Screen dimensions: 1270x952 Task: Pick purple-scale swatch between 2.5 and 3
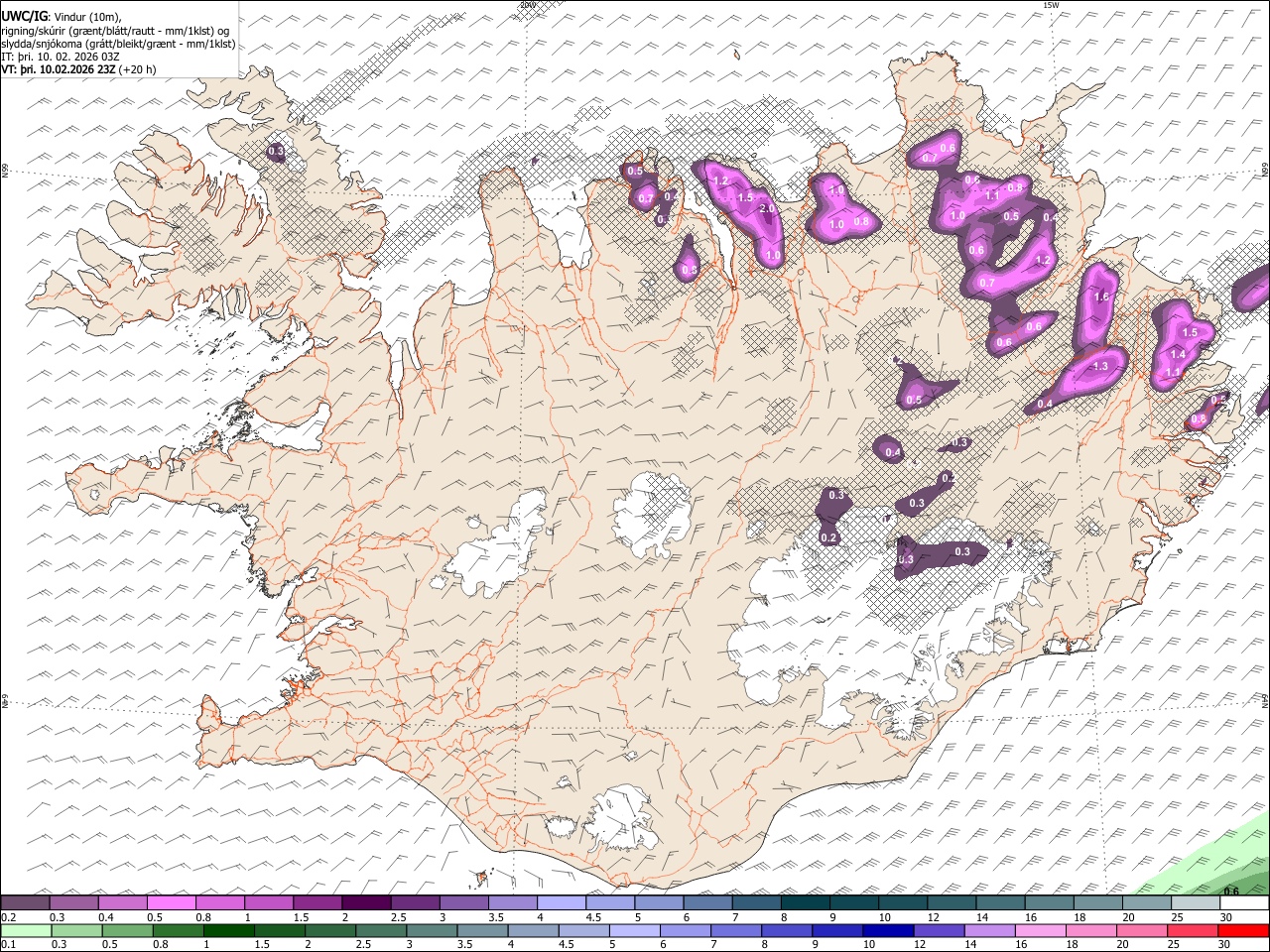point(414,903)
